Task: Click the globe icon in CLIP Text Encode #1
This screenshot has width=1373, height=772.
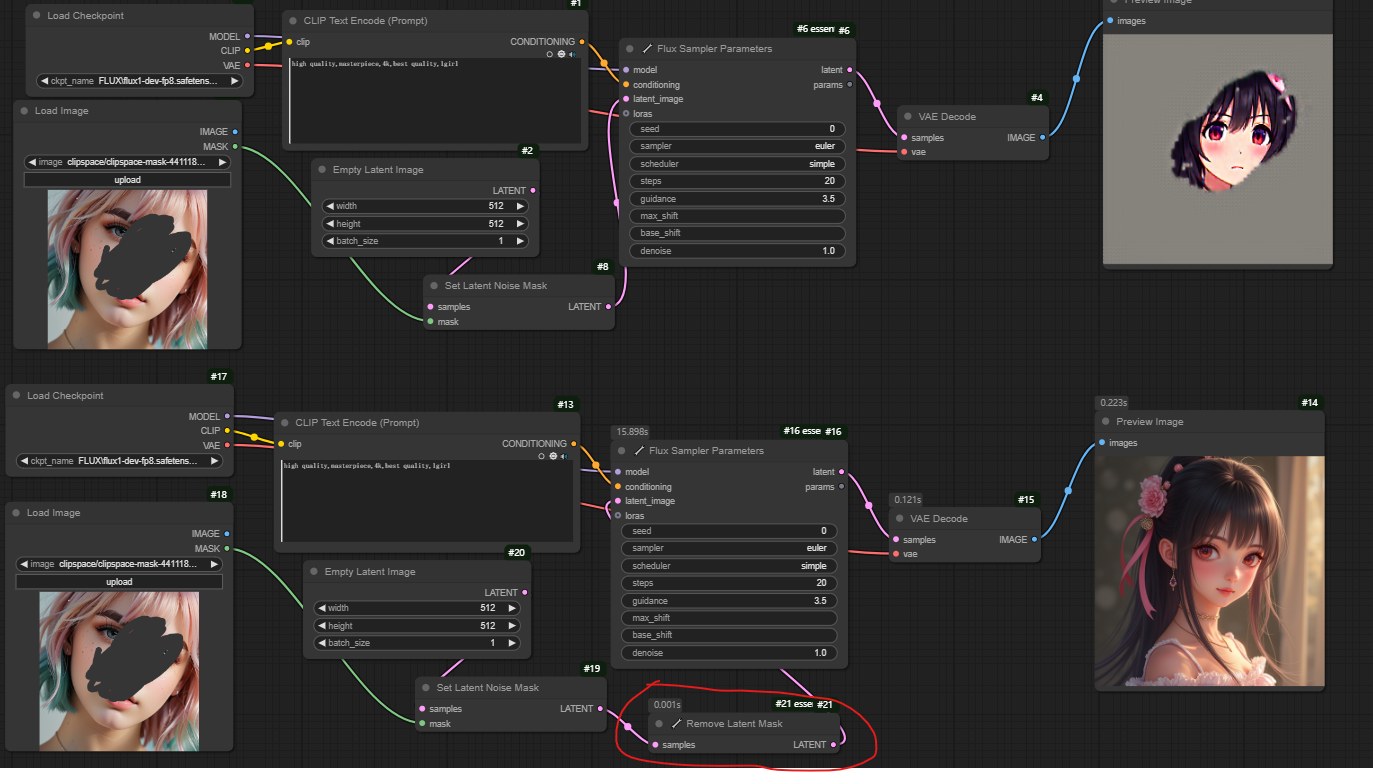Action: 561,54
